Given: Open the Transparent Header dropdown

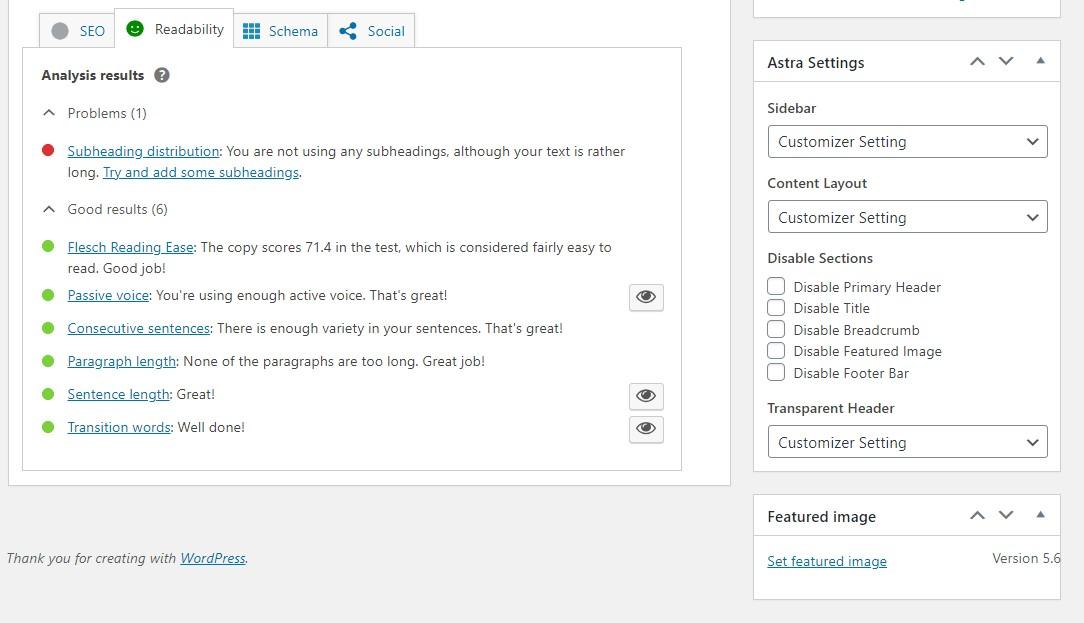Looking at the screenshot, I should (x=906, y=442).
